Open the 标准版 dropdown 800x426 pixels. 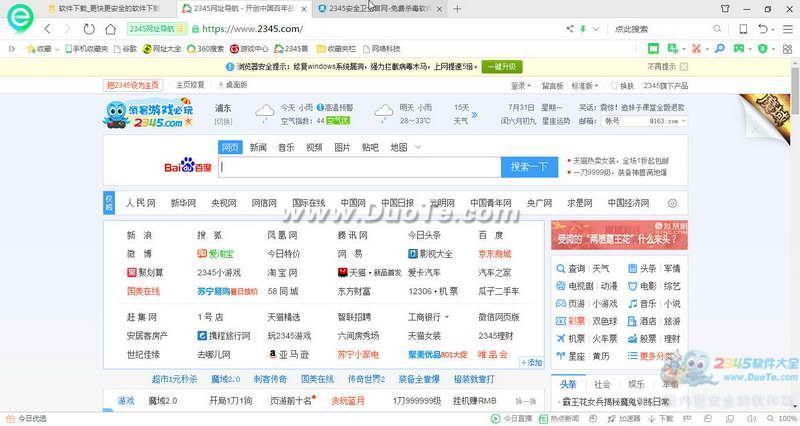[x=585, y=85]
